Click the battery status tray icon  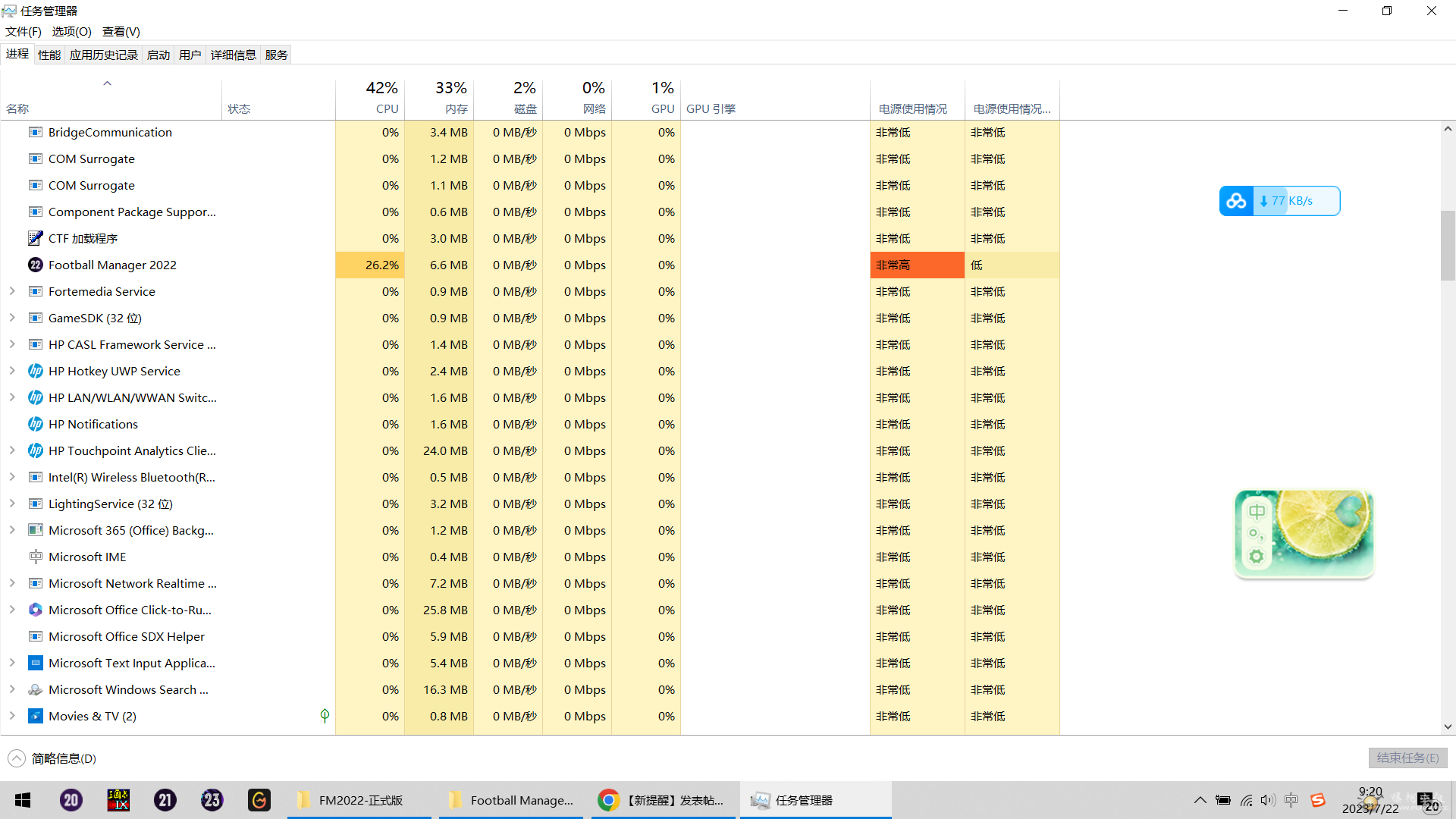pos(1223,800)
